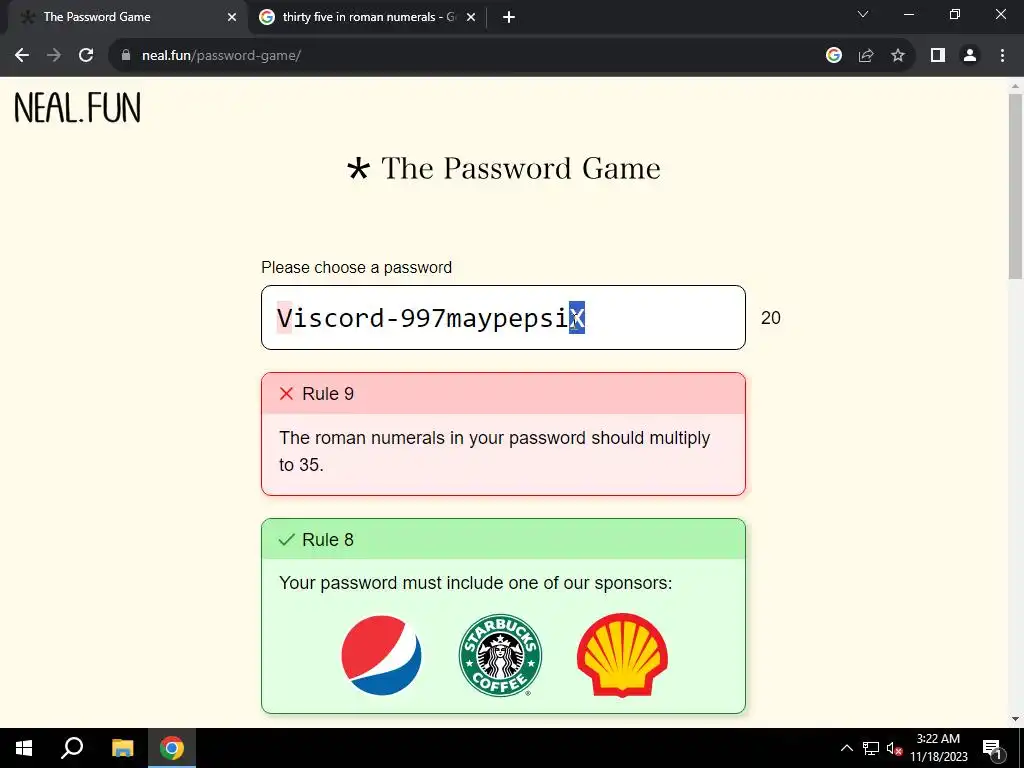Go back with the browser back arrow
The height and width of the screenshot is (768, 1024).
(22, 56)
